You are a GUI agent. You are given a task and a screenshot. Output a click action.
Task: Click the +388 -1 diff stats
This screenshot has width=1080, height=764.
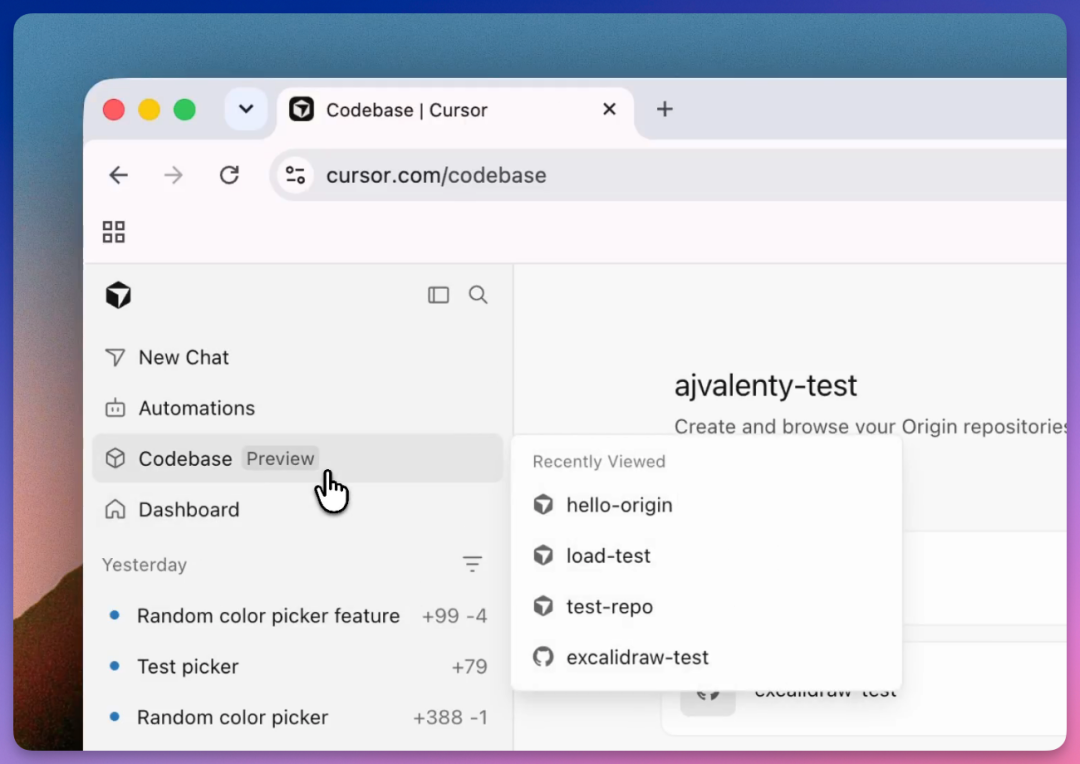450,717
